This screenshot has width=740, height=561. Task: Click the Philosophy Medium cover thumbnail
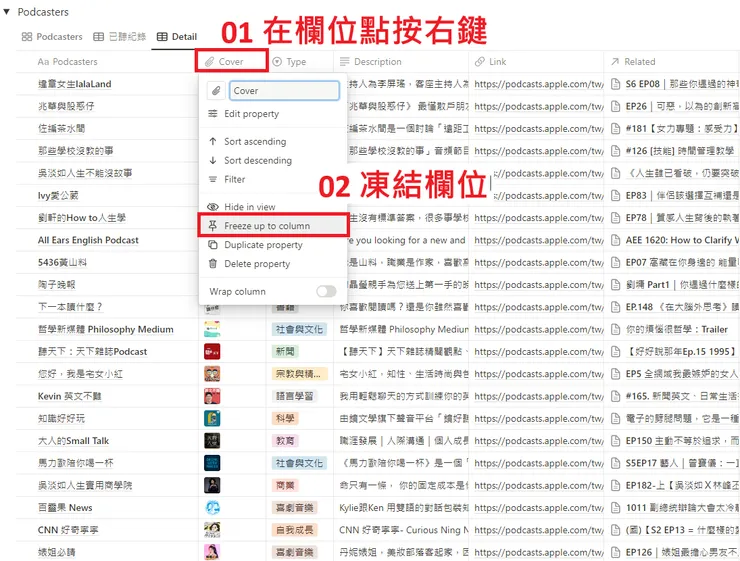click(x=212, y=329)
